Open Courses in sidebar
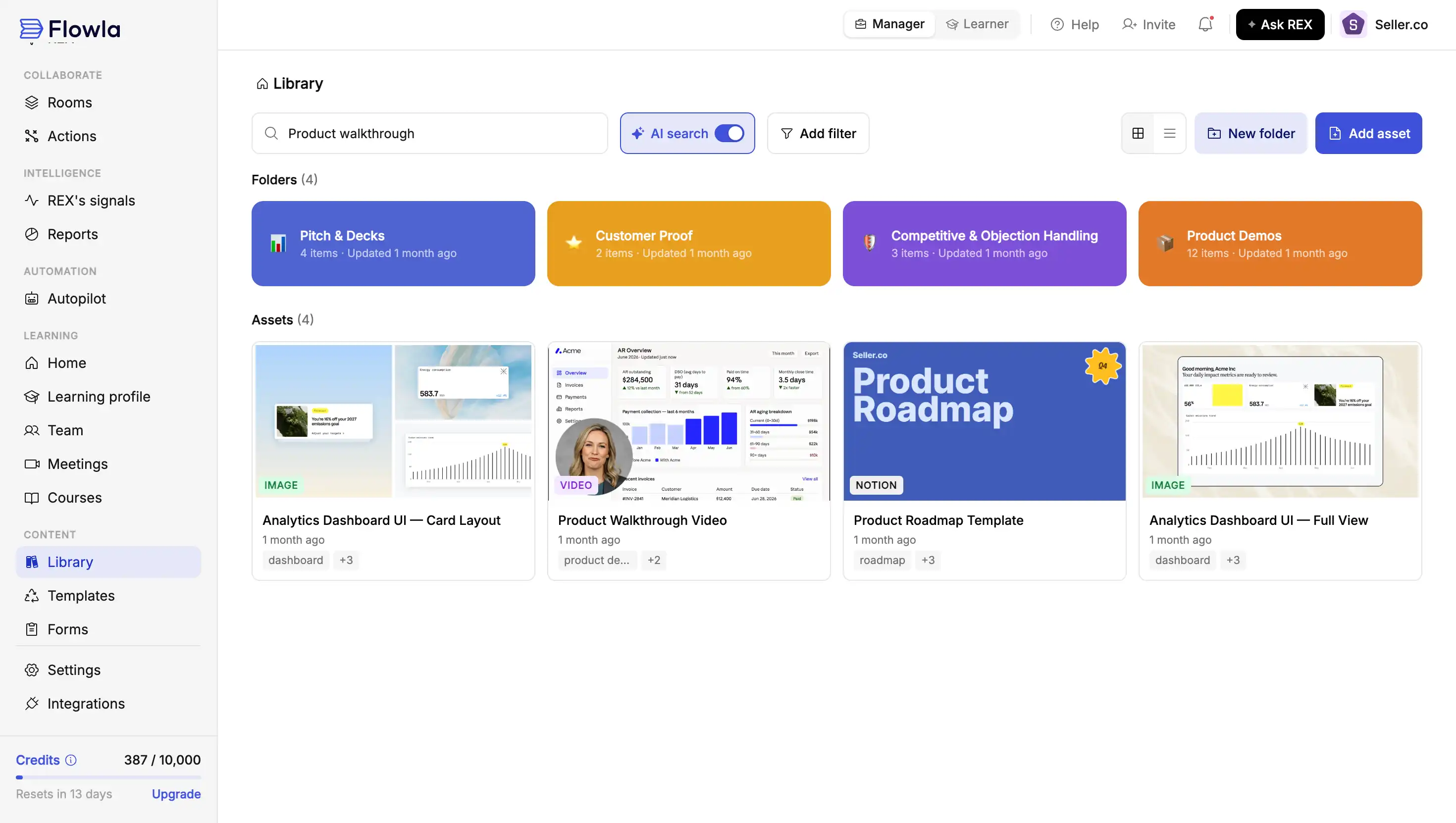Image resolution: width=1456 pixels, height=823 pixels. 108,498
